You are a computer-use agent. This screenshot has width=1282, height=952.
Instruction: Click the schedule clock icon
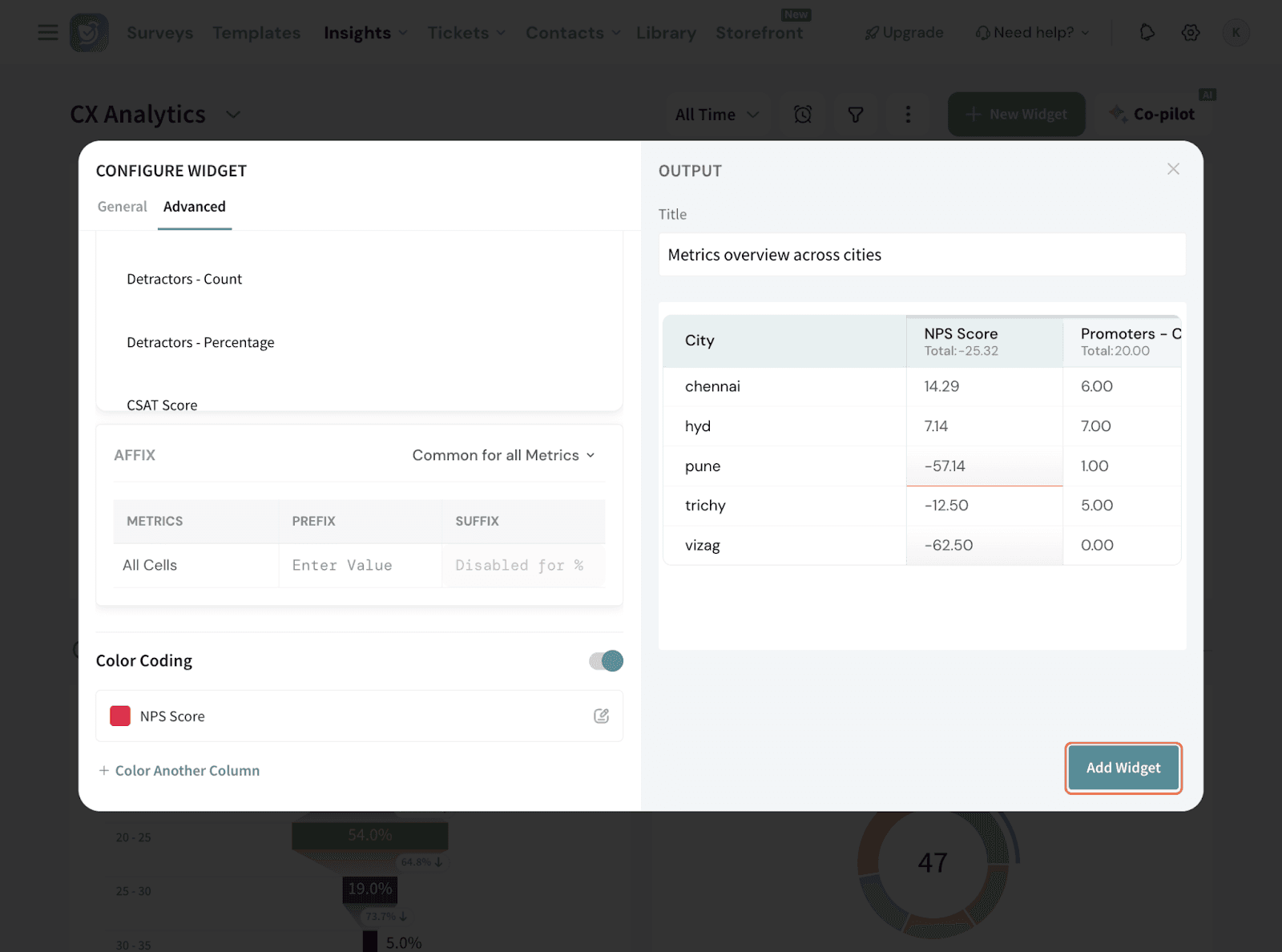[803, 115]
